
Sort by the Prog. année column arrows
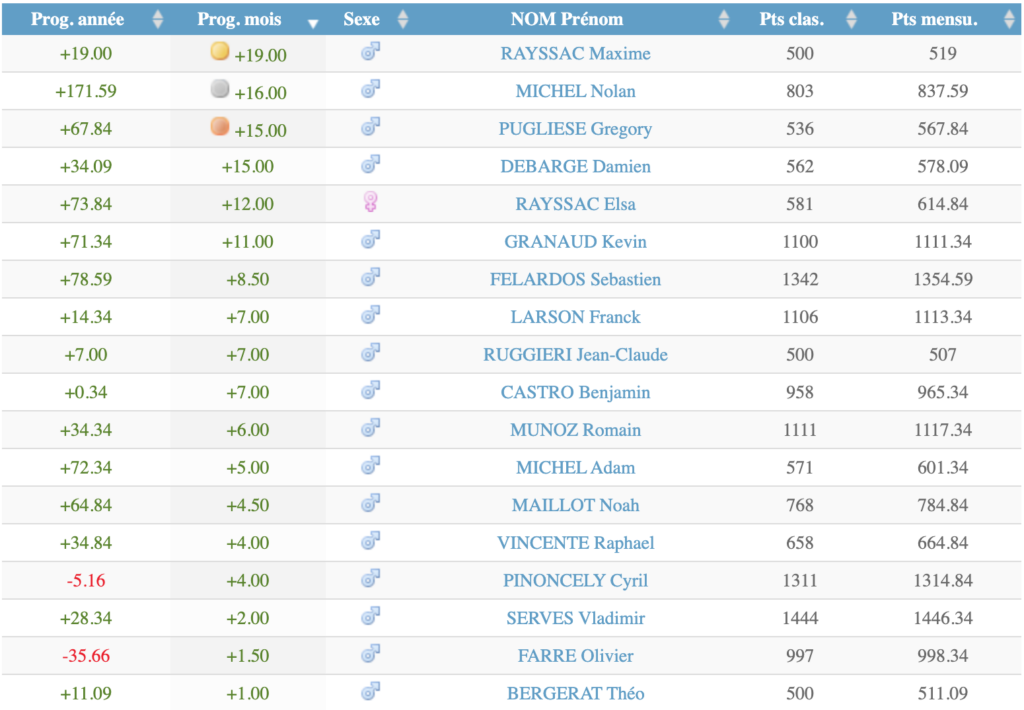pyautogui.click(x=157, y=19)
